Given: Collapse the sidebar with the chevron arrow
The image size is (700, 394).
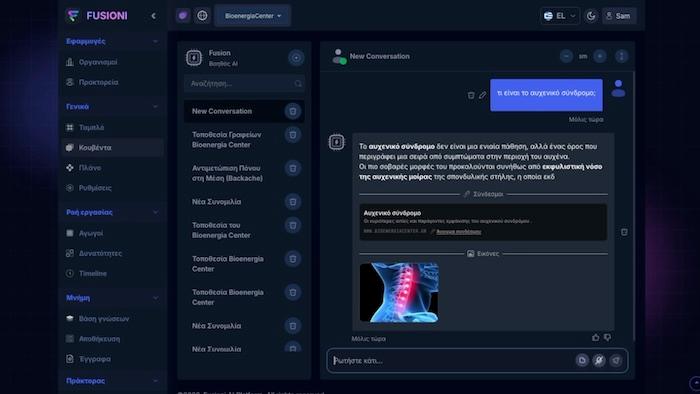Looking at the screenshot, I should (x=153, y=16).
